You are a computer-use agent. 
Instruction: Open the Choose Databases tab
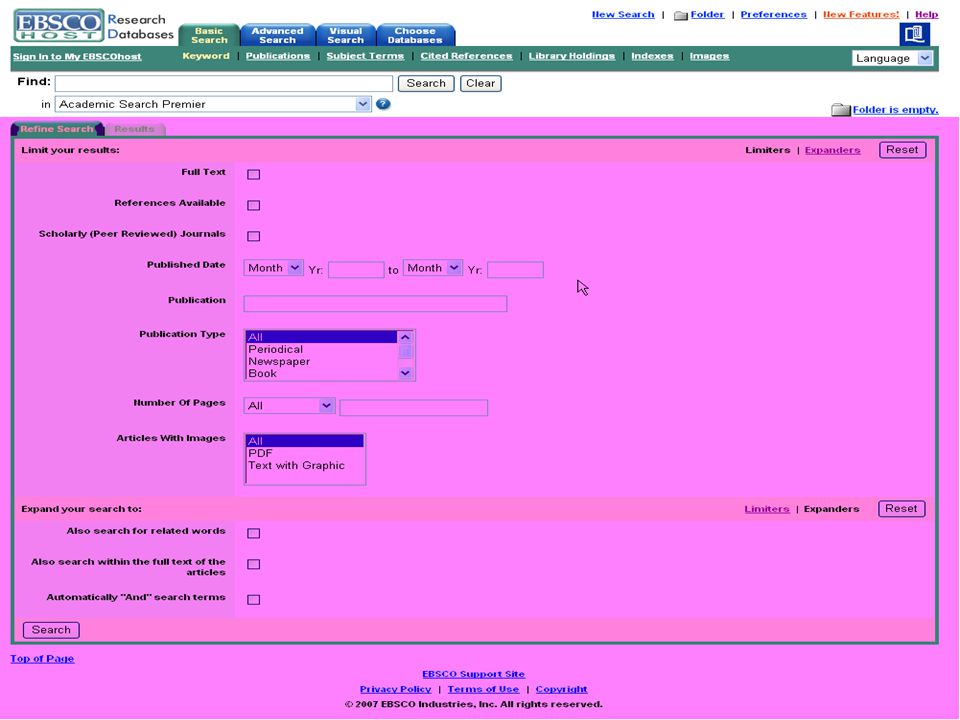(x=415, y=36)
